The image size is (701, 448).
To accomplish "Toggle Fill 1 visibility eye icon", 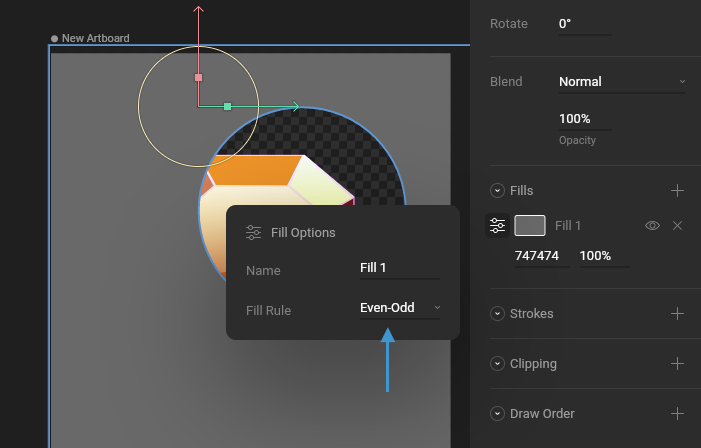I will click(x=652, y=225).
